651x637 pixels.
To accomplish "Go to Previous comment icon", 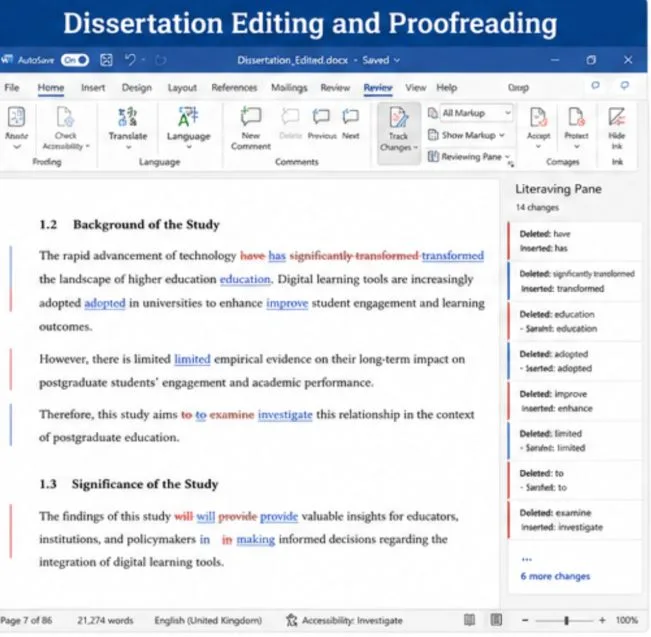I will 321,116.
